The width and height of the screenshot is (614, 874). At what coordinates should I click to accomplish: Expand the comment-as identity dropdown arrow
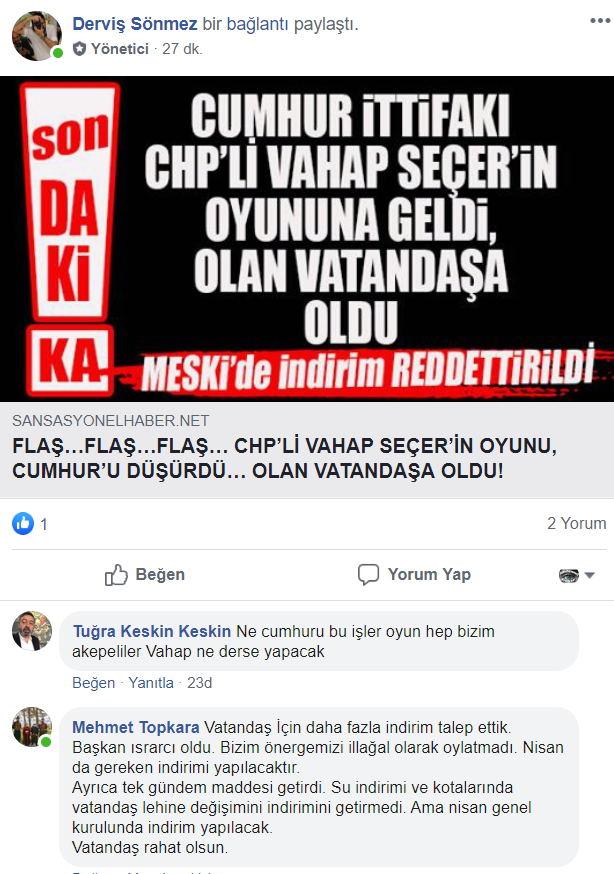(x=590, y=575)
